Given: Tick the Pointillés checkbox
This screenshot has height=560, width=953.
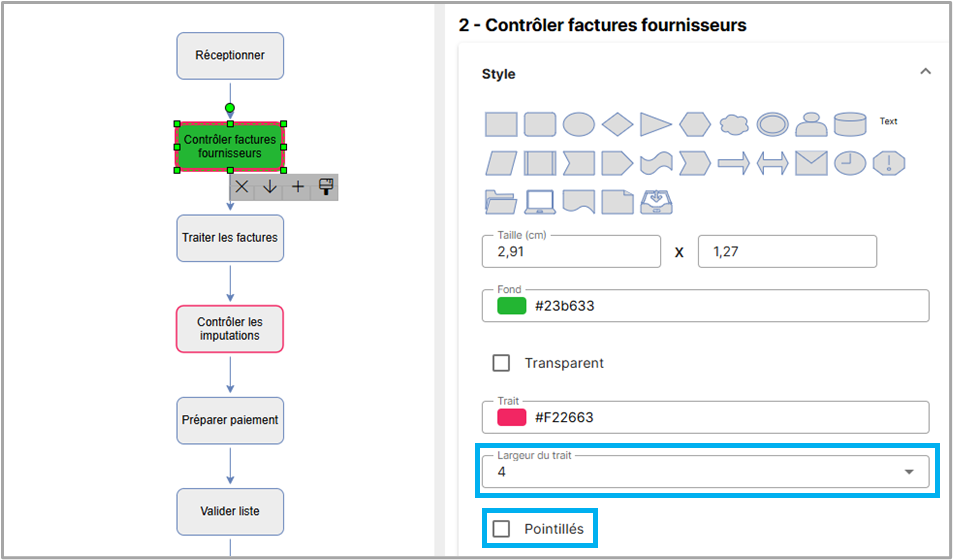Looking at the screenshot, I should pyautogui.click(x=502, y=529).
